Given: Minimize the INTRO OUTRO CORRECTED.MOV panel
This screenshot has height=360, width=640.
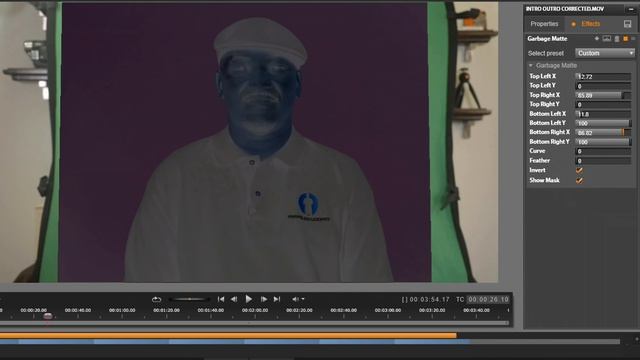Looking at the screenshot, I should click(631, 9).
